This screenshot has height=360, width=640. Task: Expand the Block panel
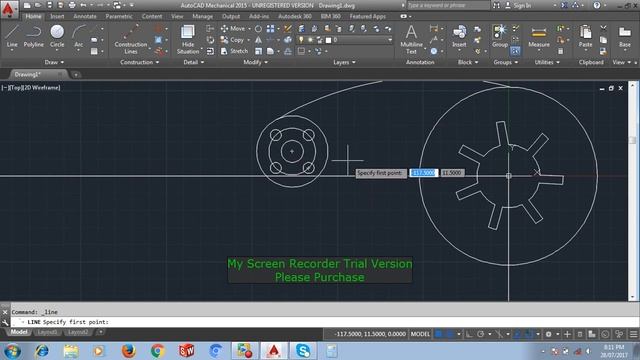pos(467,62)
